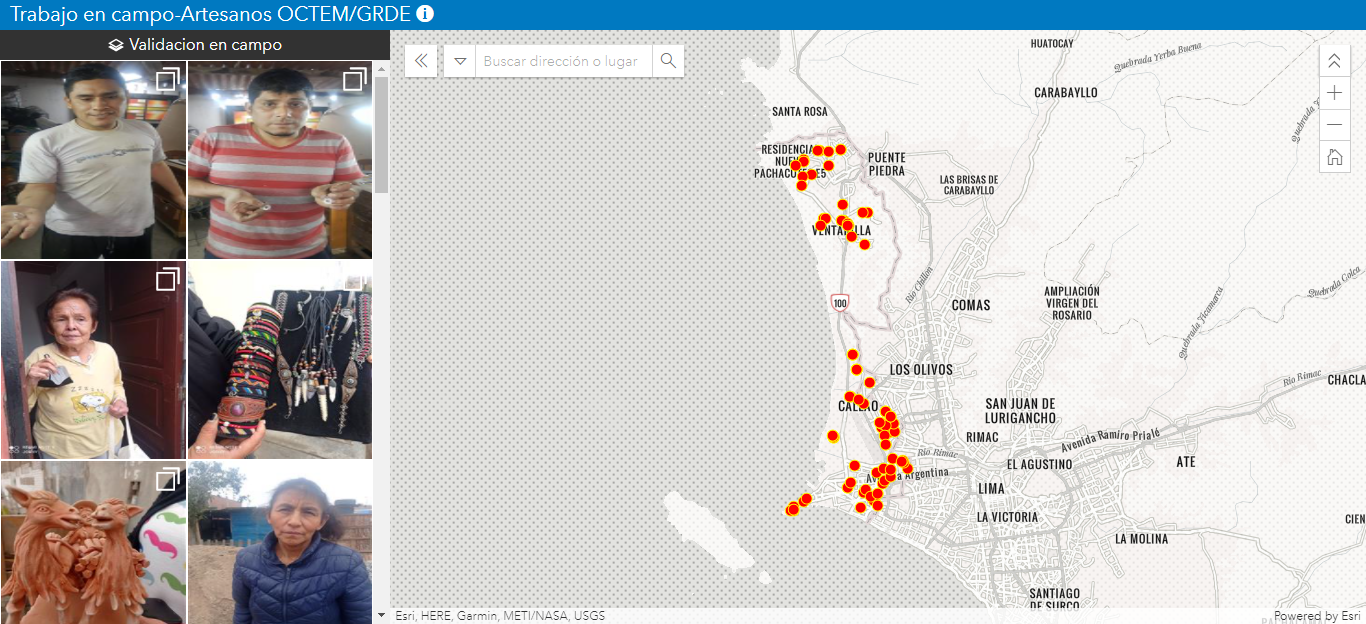The width and height of the screenshot is (1366, 624).
Task: Expand image icon on white T-shirt man photo
Action: [x=168, y=79]
